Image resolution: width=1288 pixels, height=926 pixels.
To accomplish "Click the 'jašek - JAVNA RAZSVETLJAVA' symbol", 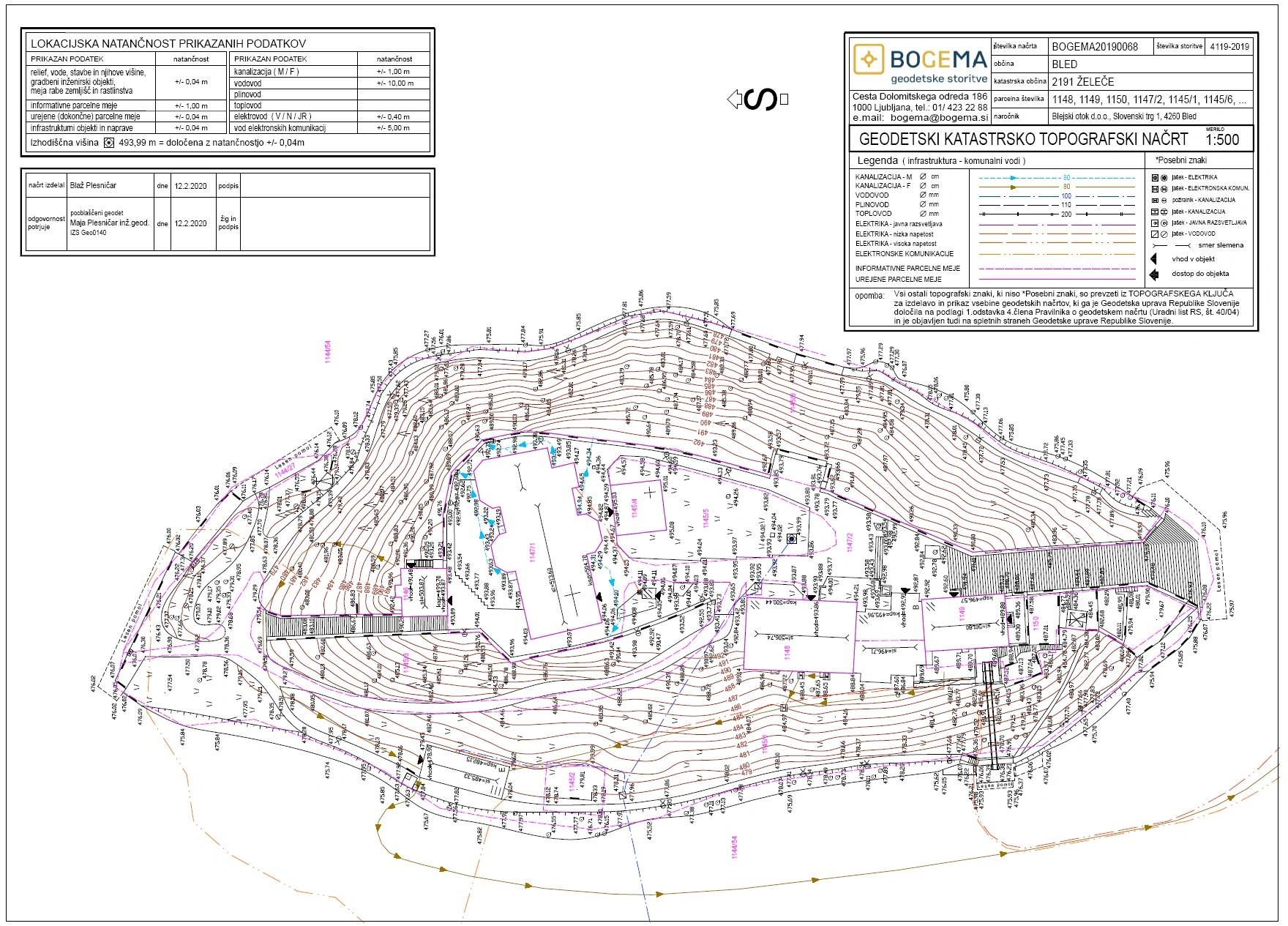I will (1155, 223).
